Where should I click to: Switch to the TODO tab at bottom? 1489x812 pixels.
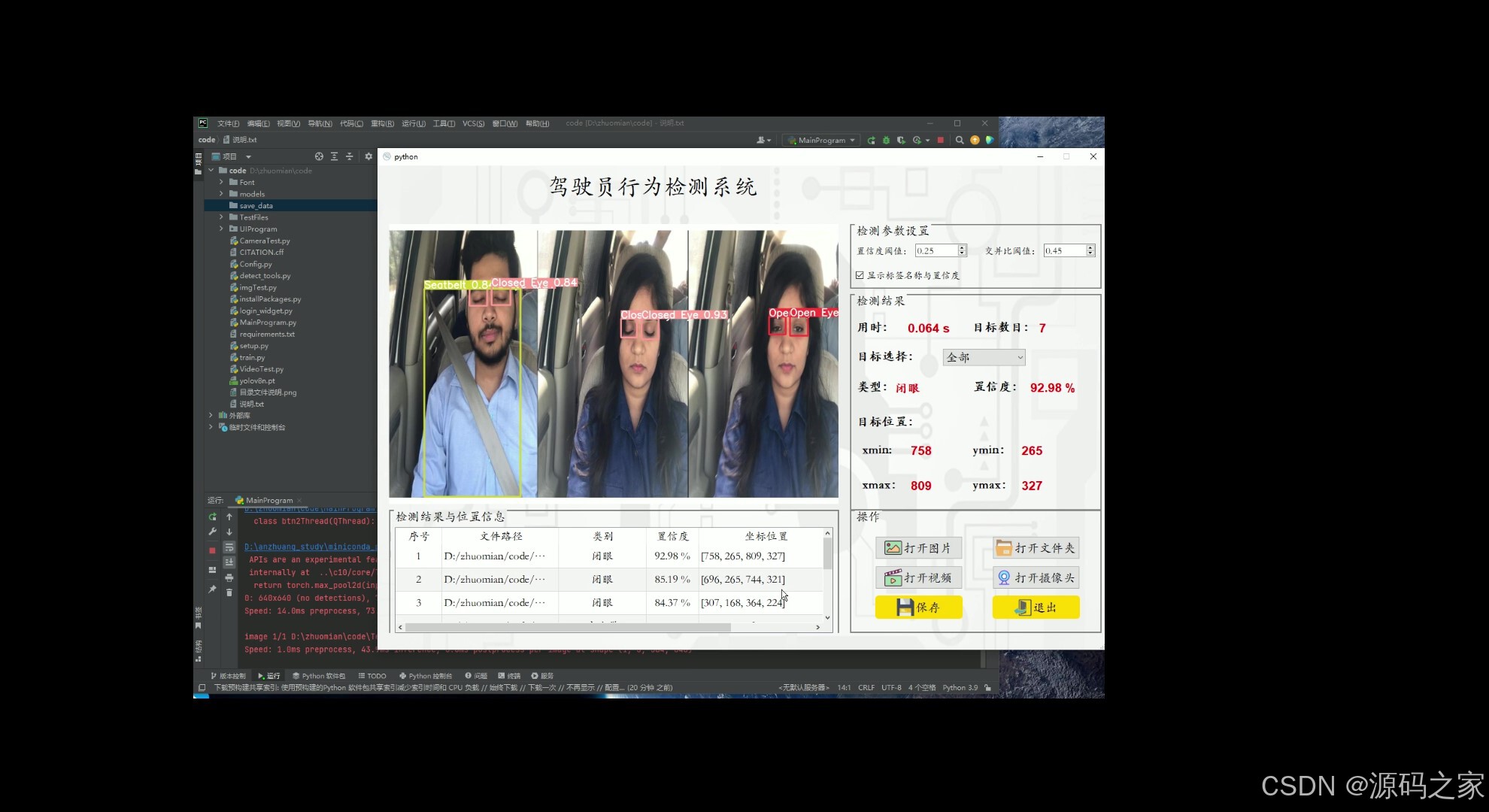pos(372,675)
